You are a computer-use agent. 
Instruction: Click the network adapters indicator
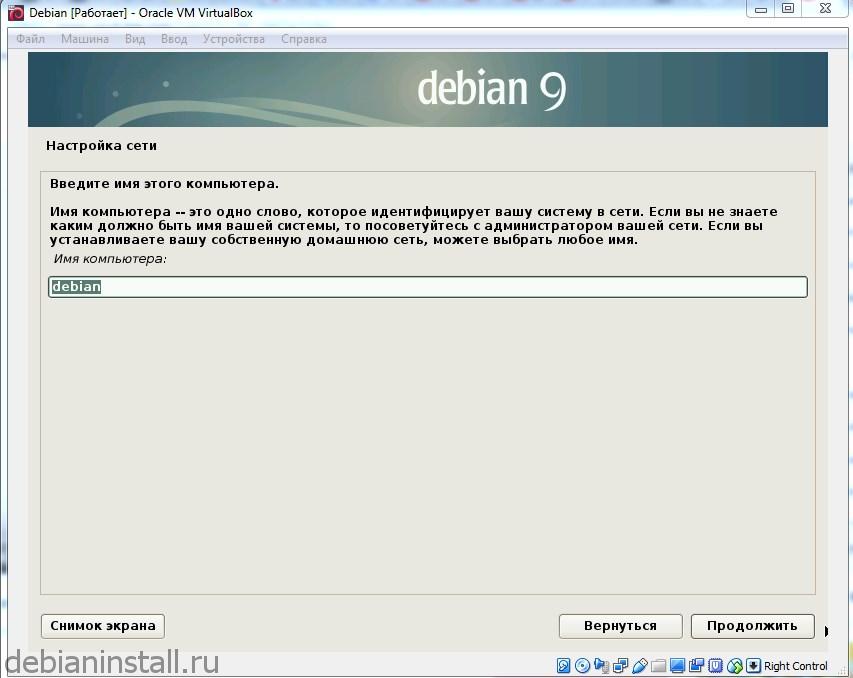620,666
